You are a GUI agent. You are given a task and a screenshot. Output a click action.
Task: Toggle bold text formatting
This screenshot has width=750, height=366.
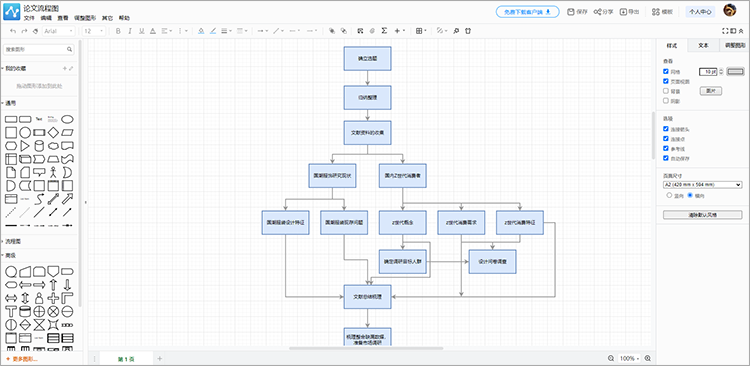(118, 31)
